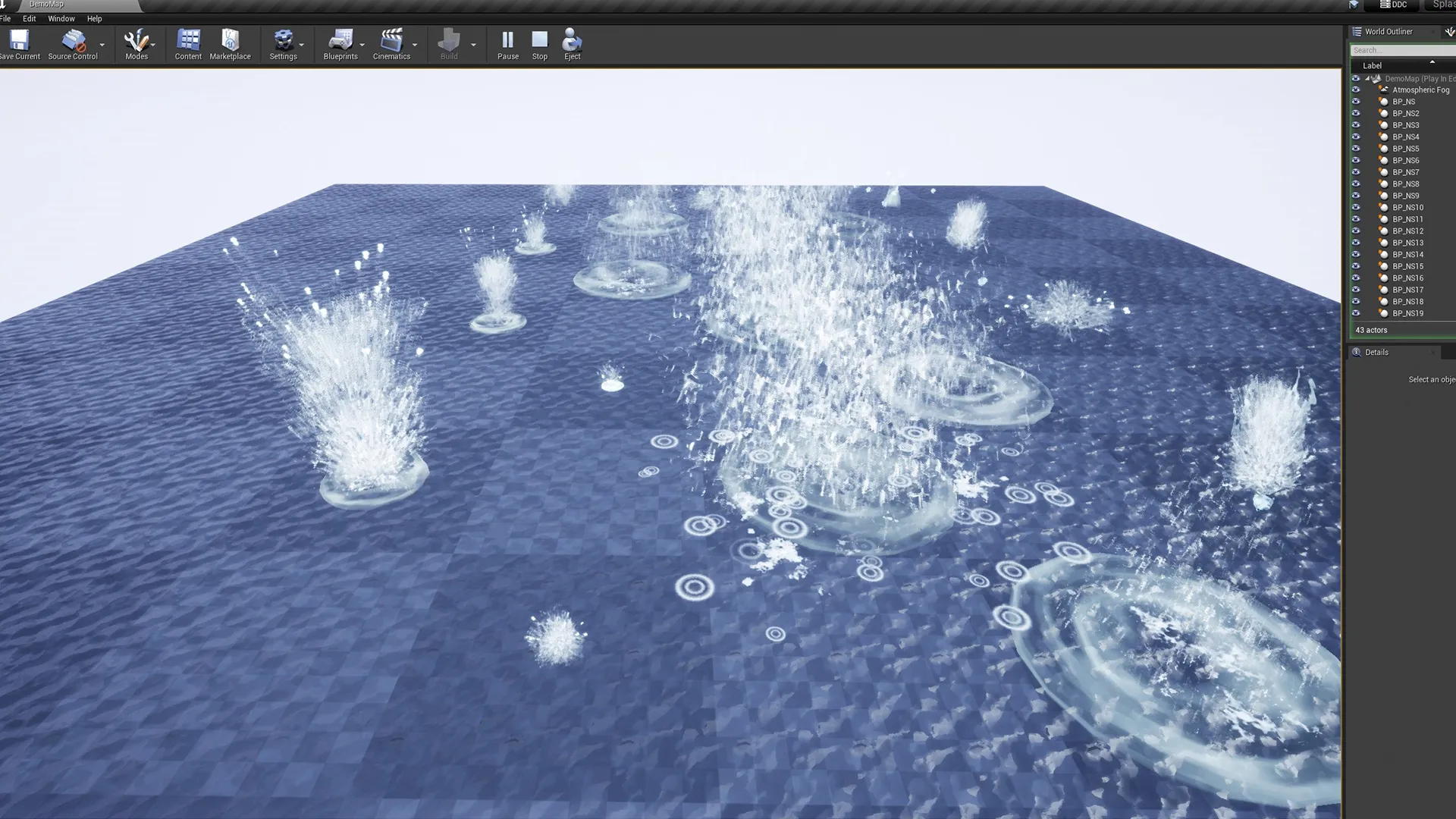The image size is (1456, 819).
Task: Stop the play-in-editor session
Action: click(539, 40)
